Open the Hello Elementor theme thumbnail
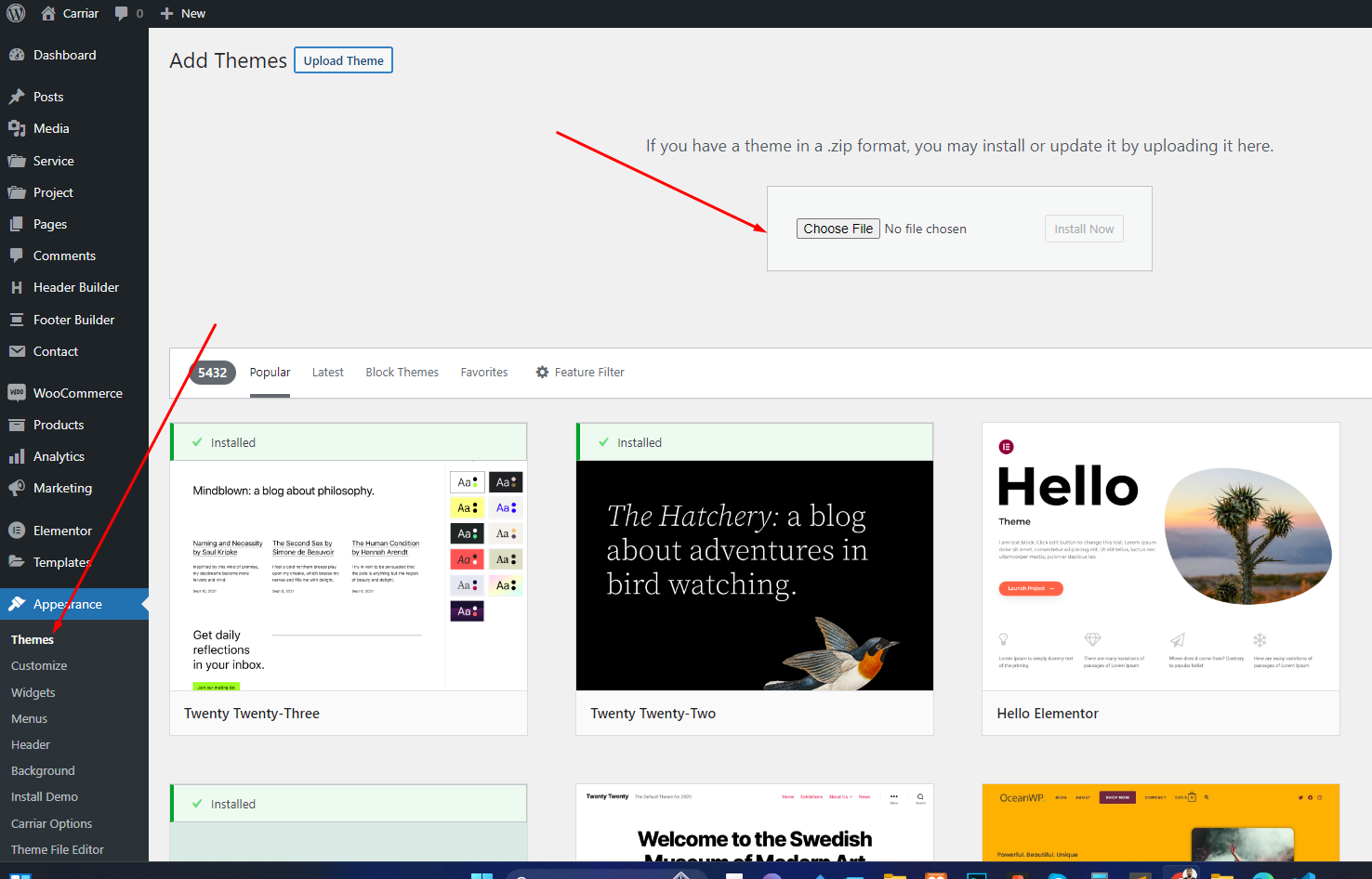The height and width of the screenshot is (879, 1372). pyautogui.click(x=1160, y=557)
